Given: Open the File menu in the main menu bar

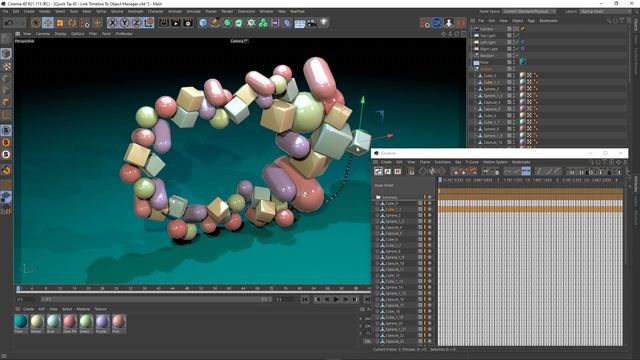Looking at the screenshot, I should point(5,11).
